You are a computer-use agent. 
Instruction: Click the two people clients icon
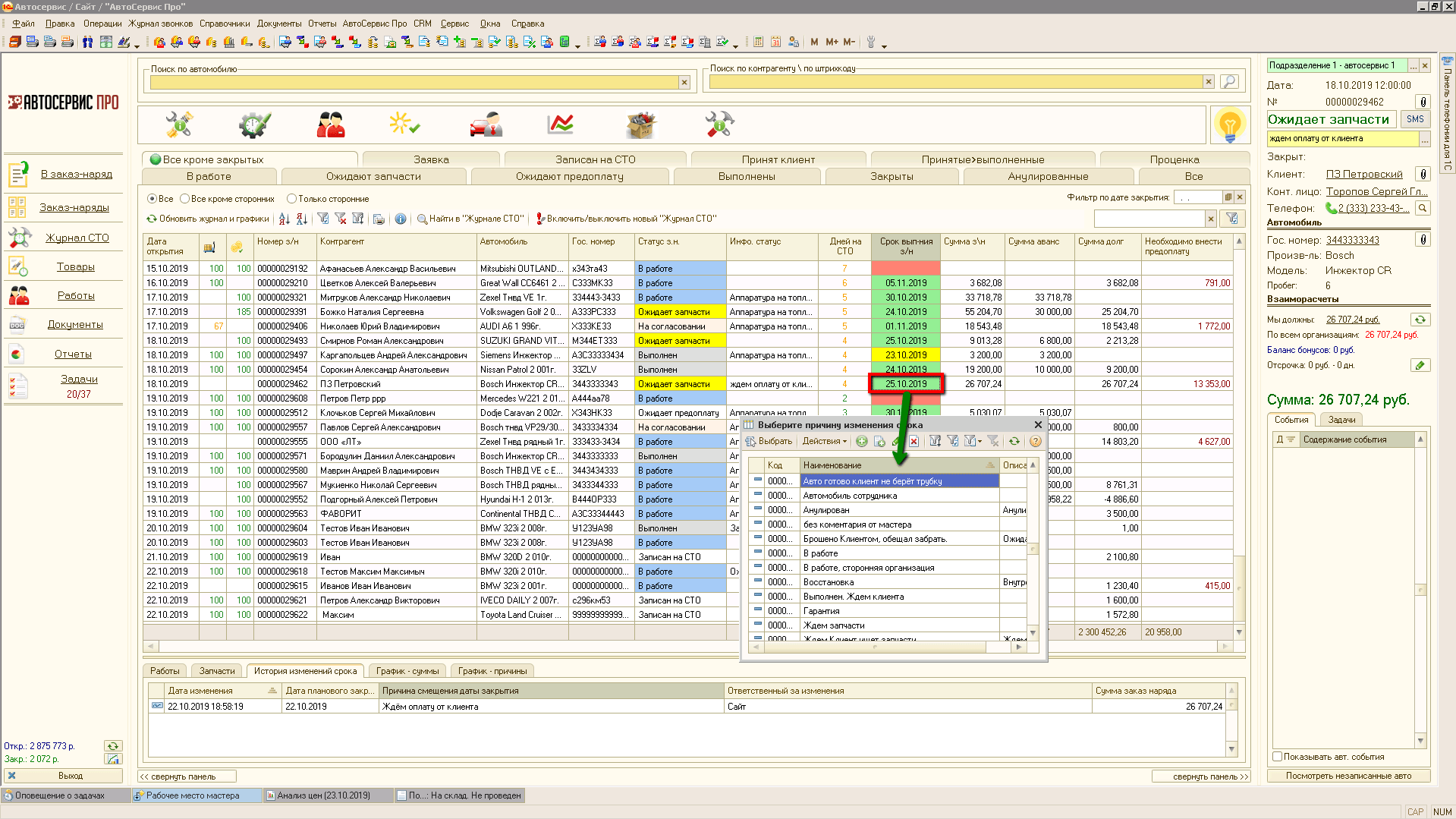click(331, 124)
